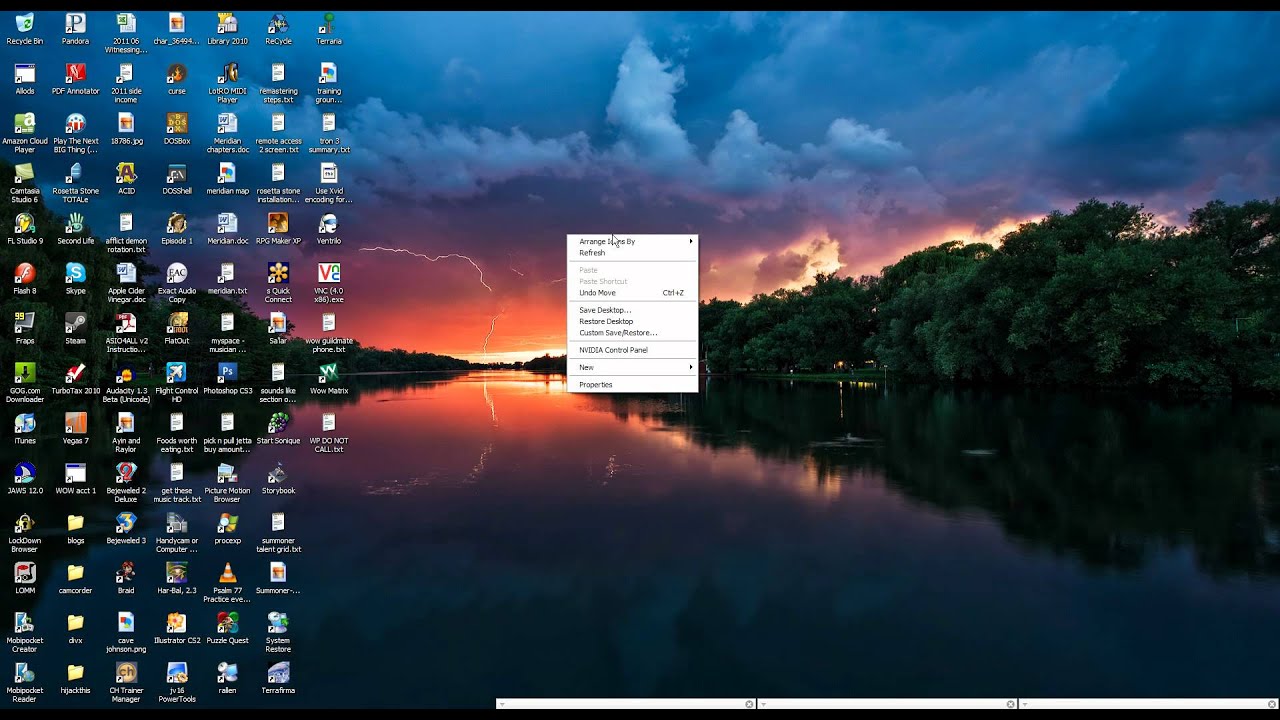
Task: Select the Second Life shortcut
Action: [75, 229]
